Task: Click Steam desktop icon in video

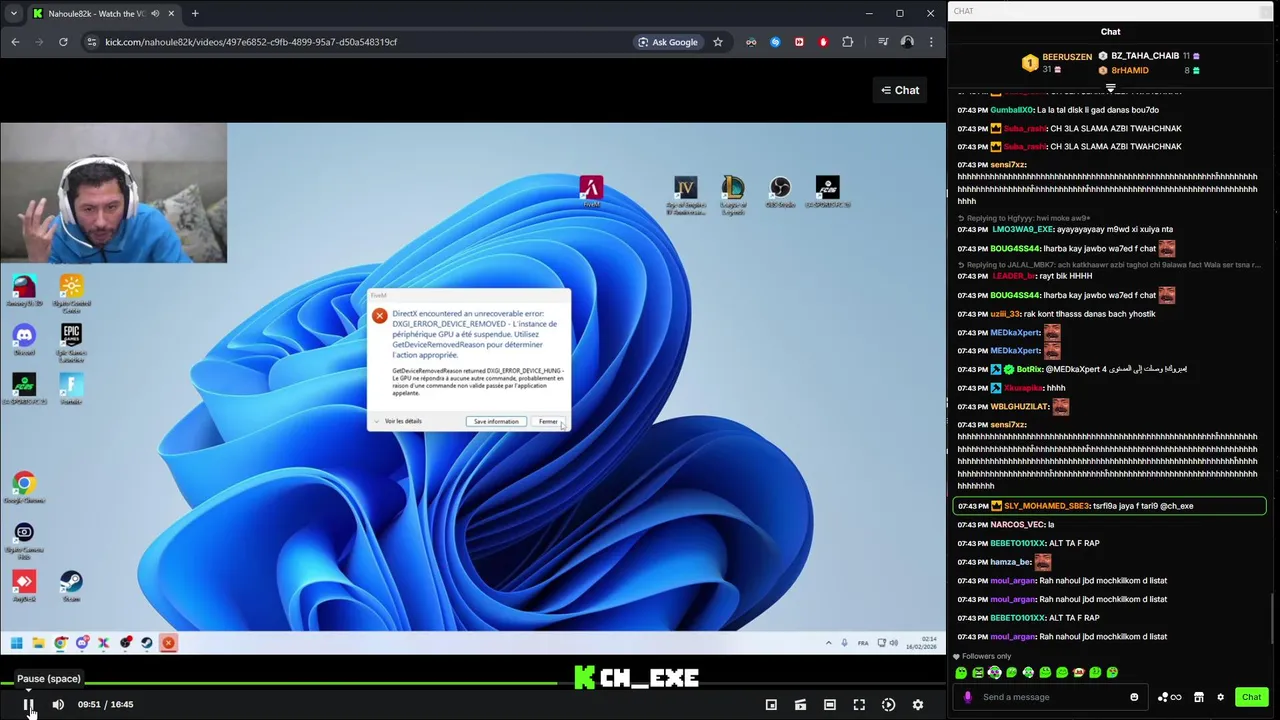Action: (x=71, y=584)
